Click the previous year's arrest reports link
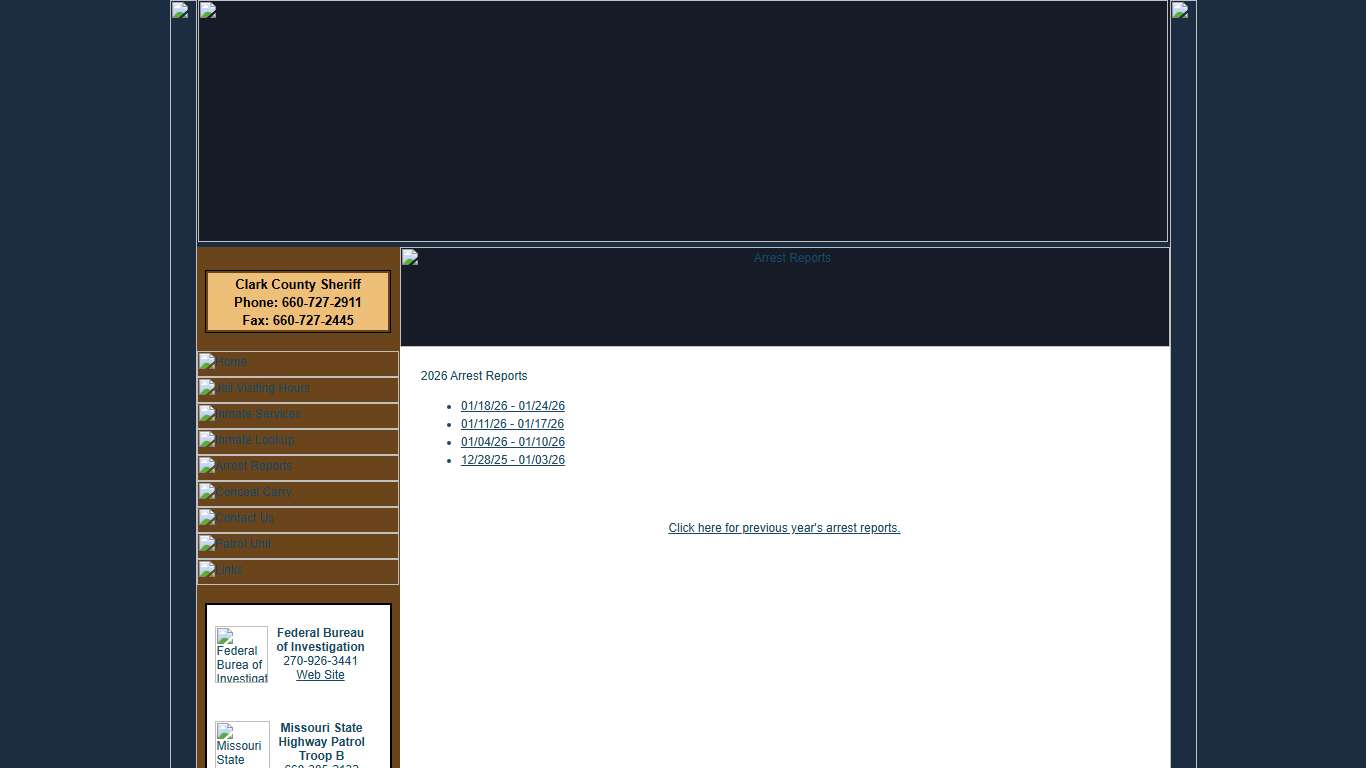The height and width of the screenshot is (768, 1366). (x=784, y=528)
